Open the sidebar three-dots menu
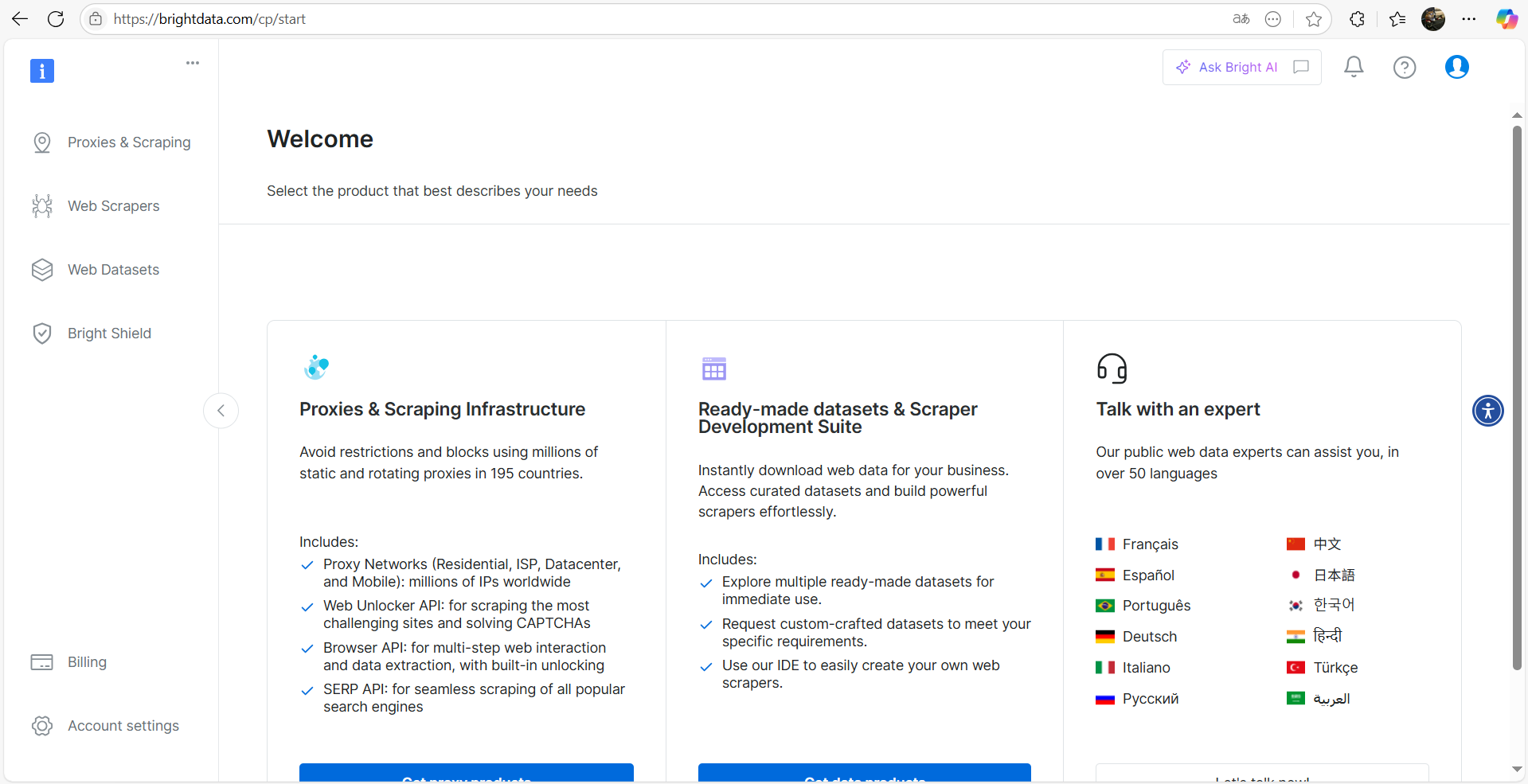This screenshot has height=784, width=1528. (193, 63)
